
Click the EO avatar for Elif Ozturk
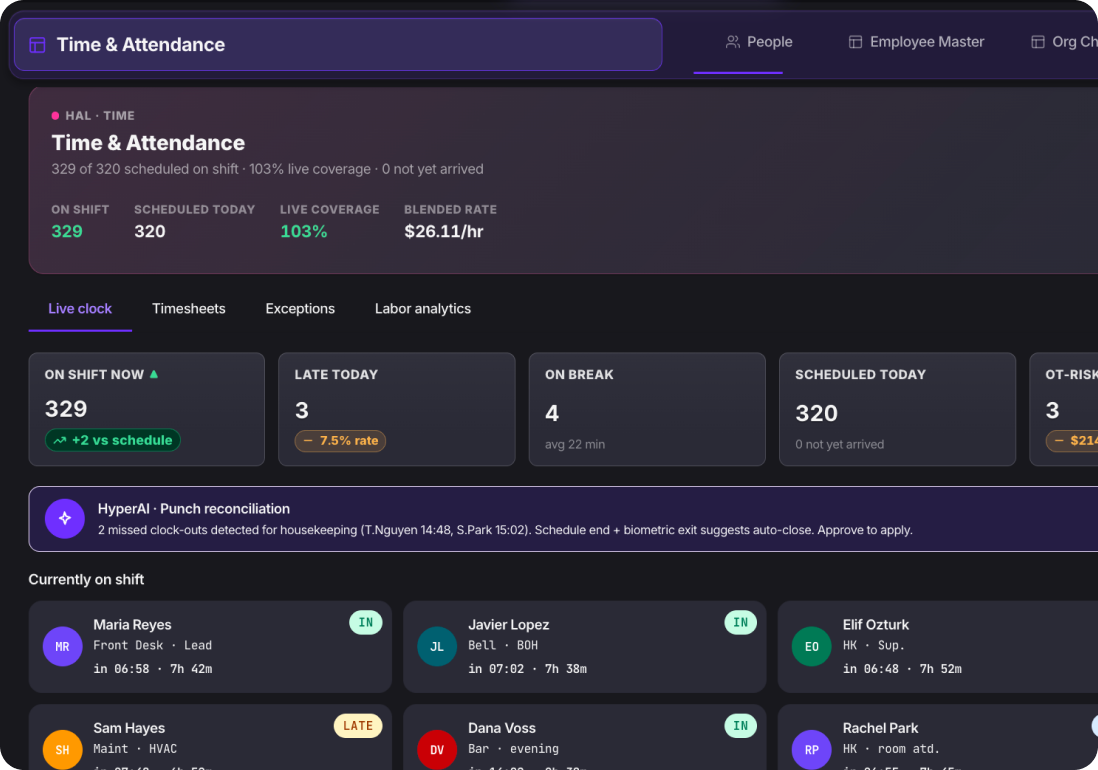coord(812,646)
